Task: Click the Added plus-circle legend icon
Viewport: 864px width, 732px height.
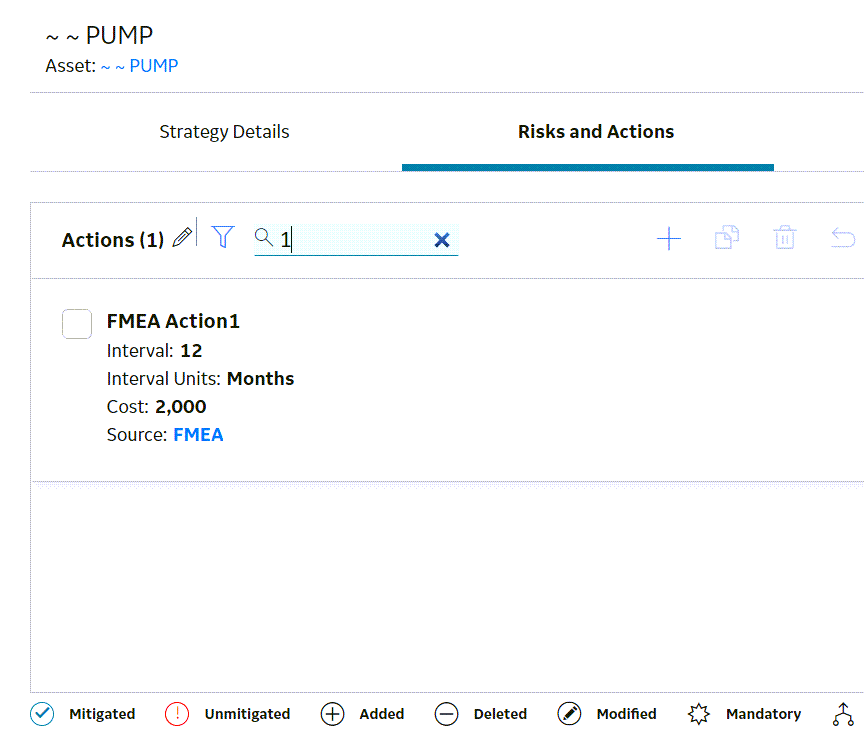Action: click(x=332, y=714)
